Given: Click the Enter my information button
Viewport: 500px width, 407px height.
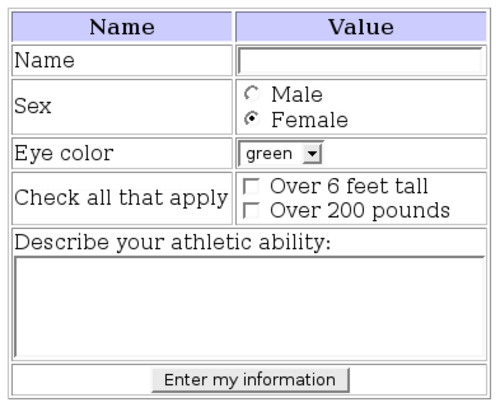Looking at the screenshot, I should click(250, 380).
